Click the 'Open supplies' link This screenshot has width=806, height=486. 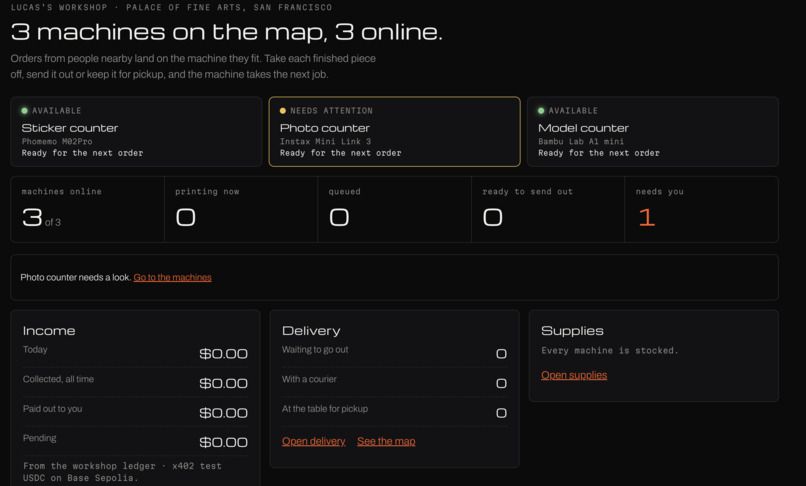574,375
